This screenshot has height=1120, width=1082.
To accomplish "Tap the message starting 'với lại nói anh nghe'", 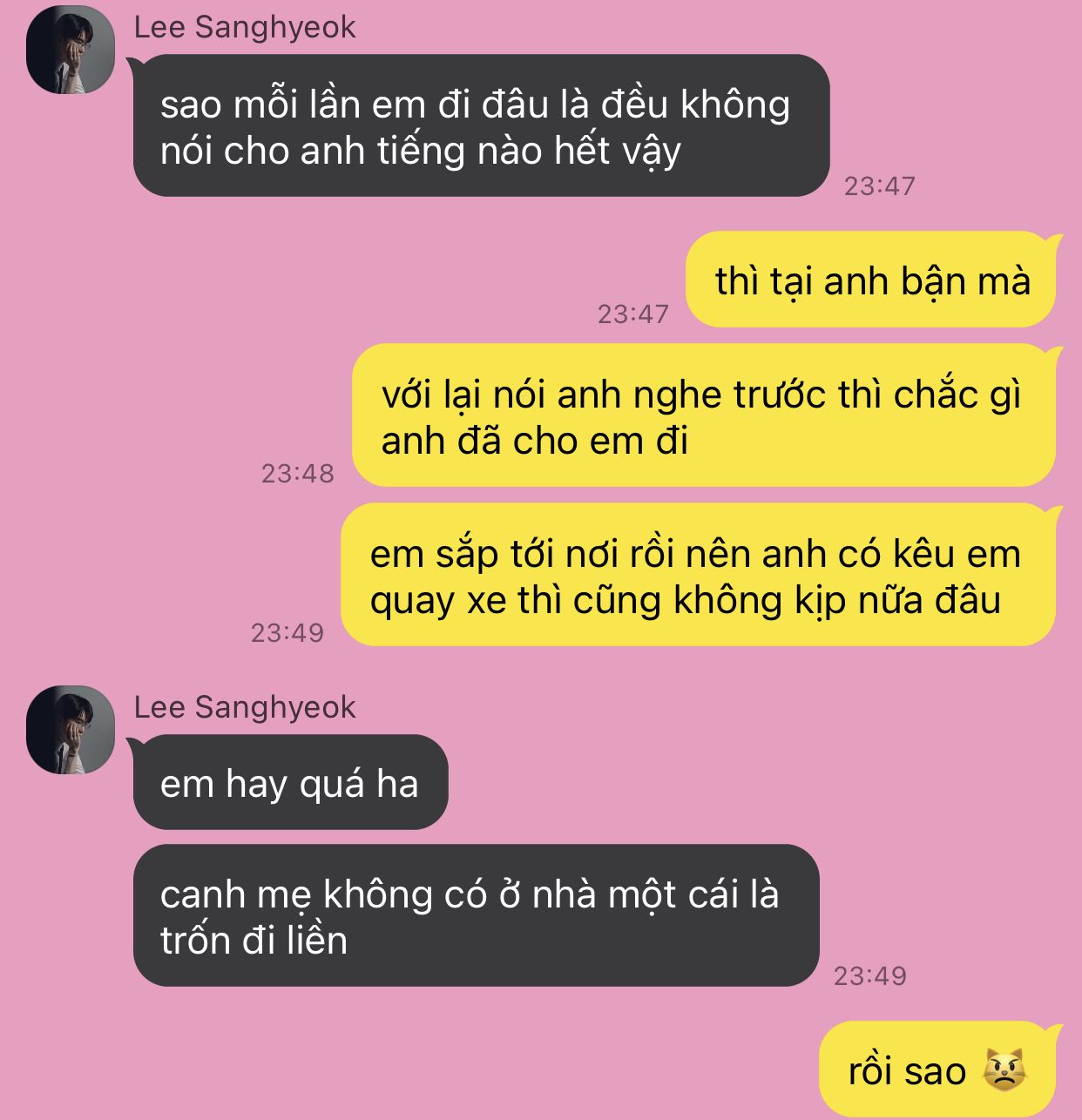I will click(x=704, y=415).
